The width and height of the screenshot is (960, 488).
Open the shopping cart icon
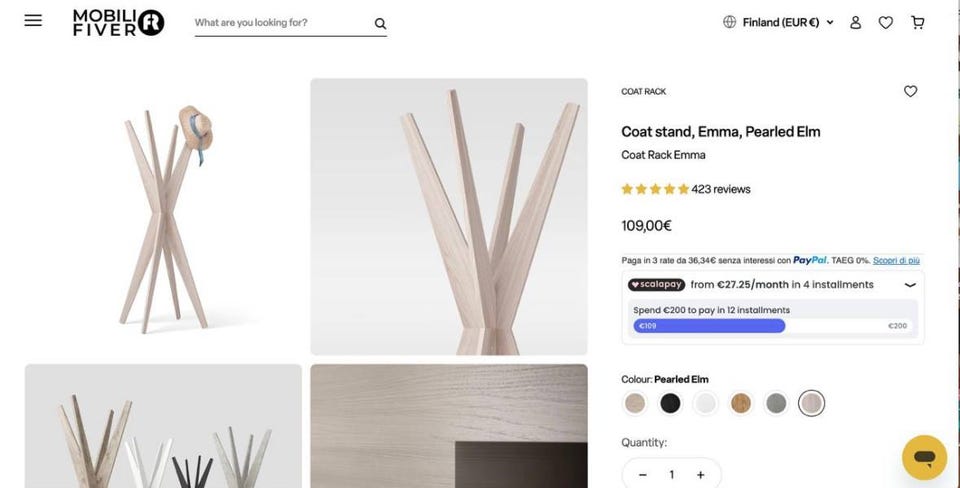tap(917, 23)
